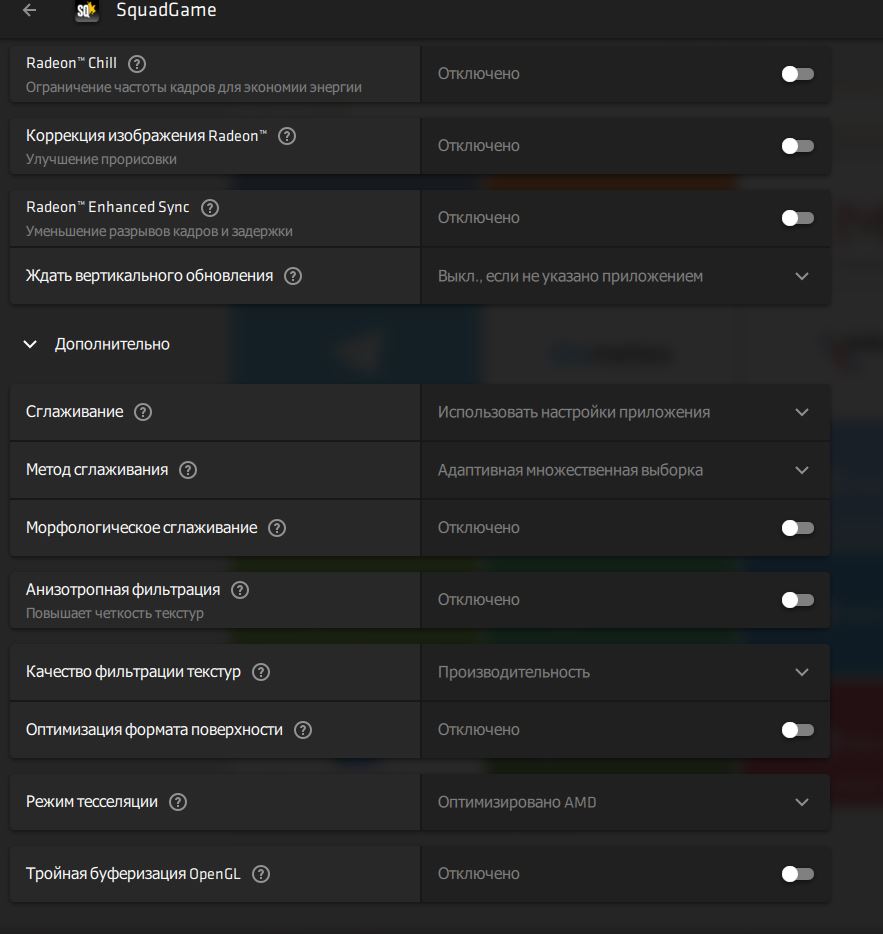Collapse the Дополнительно section
The image size is (883, 934).
click(x=30, y=344)
